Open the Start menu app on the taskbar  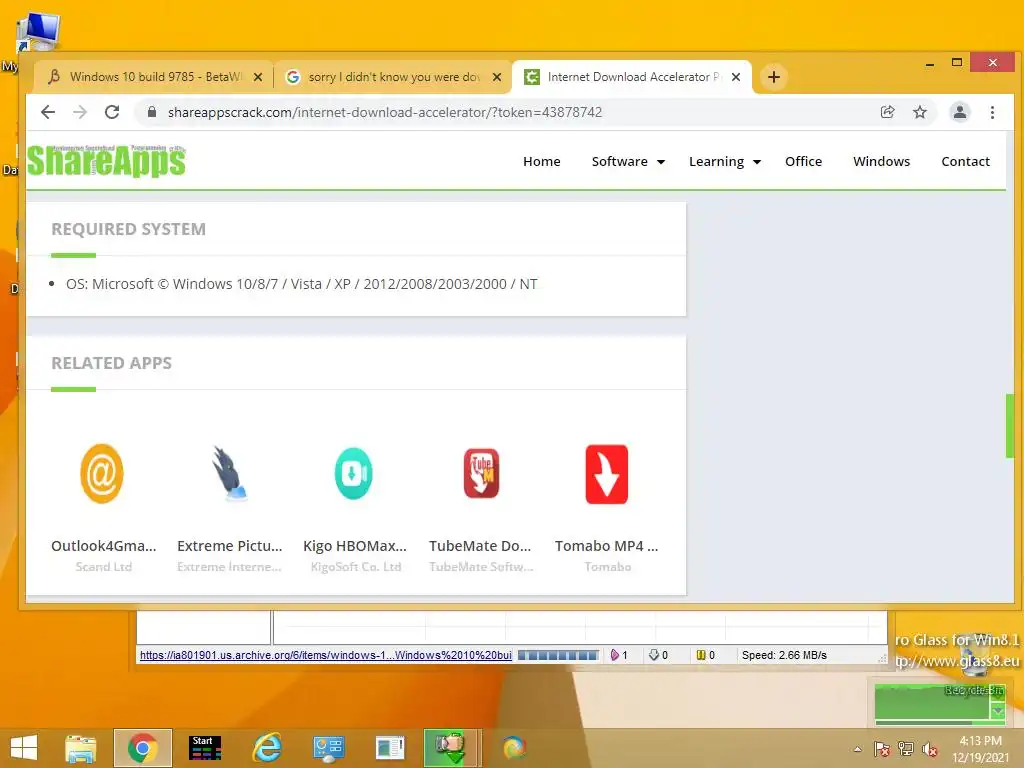(204, 748)
